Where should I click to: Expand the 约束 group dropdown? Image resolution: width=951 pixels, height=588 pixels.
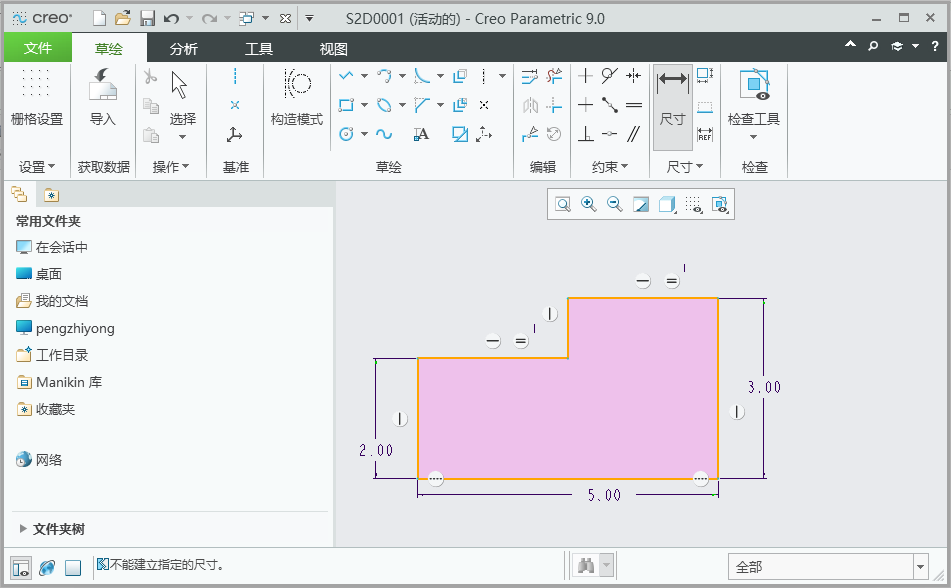coord(610,166)
